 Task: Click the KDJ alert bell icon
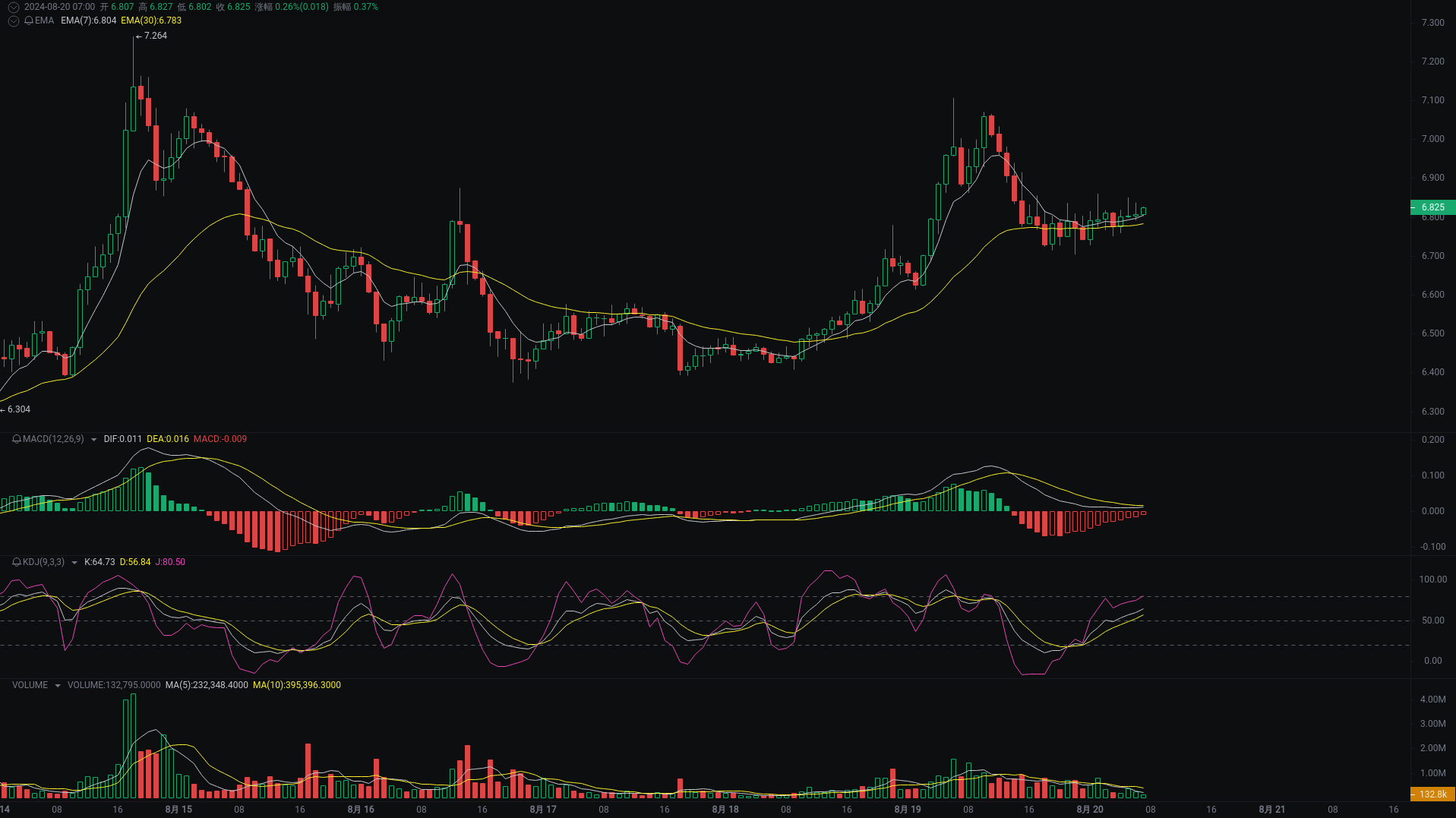point(17,562)
